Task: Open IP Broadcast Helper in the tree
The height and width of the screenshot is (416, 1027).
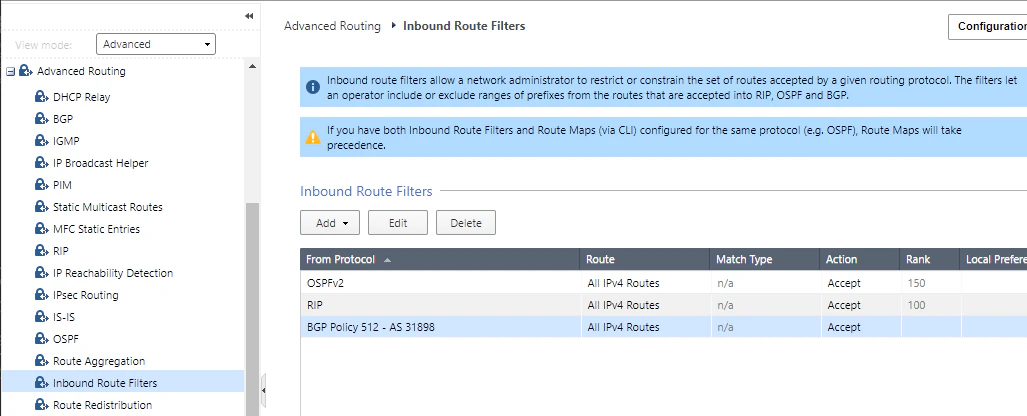Action: pyautogui.click(x=100, y=163)
